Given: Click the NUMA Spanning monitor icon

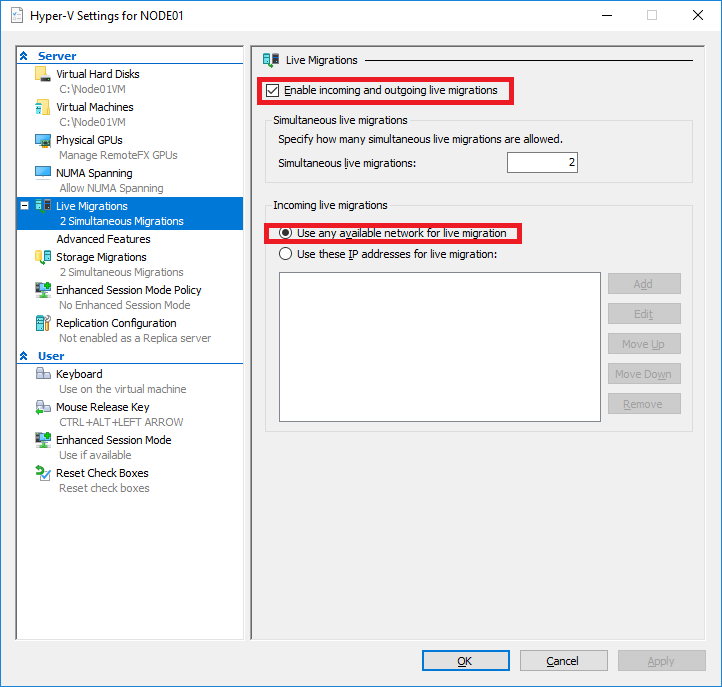Looking at the screenshot, I should pos(43,173).
